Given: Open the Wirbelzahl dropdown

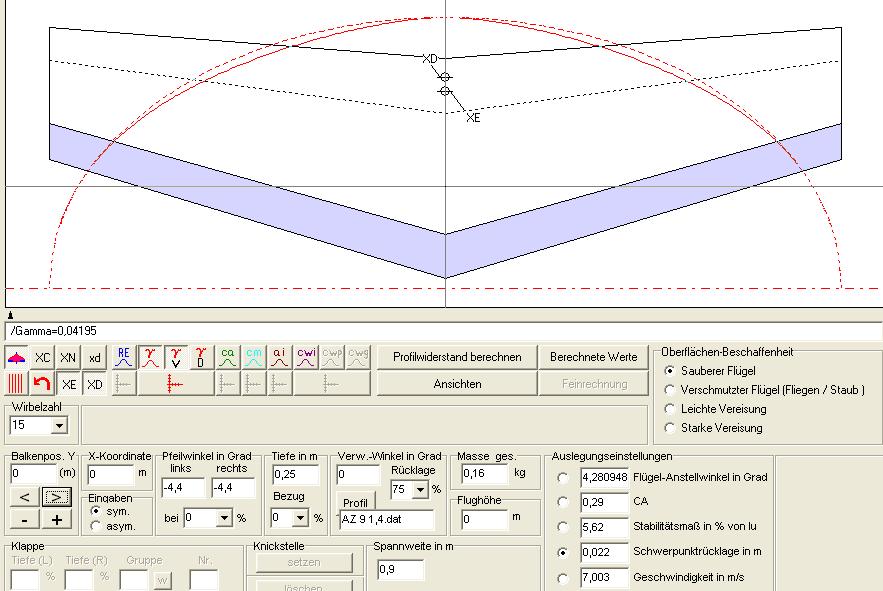Looking at the screenshot, I should [59, 426].
